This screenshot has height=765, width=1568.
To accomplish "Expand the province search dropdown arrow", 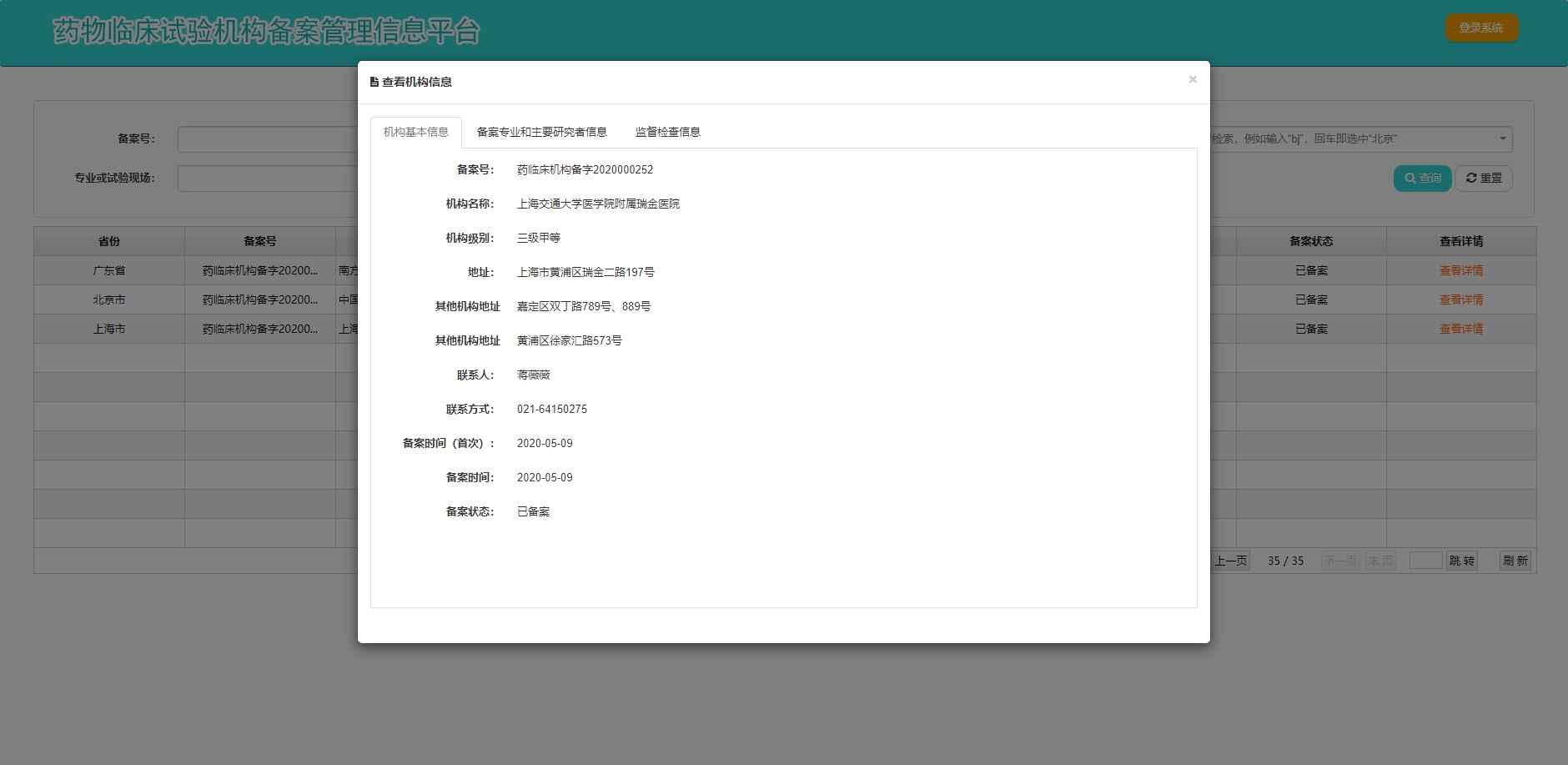I will click(x=1502, y=139).
